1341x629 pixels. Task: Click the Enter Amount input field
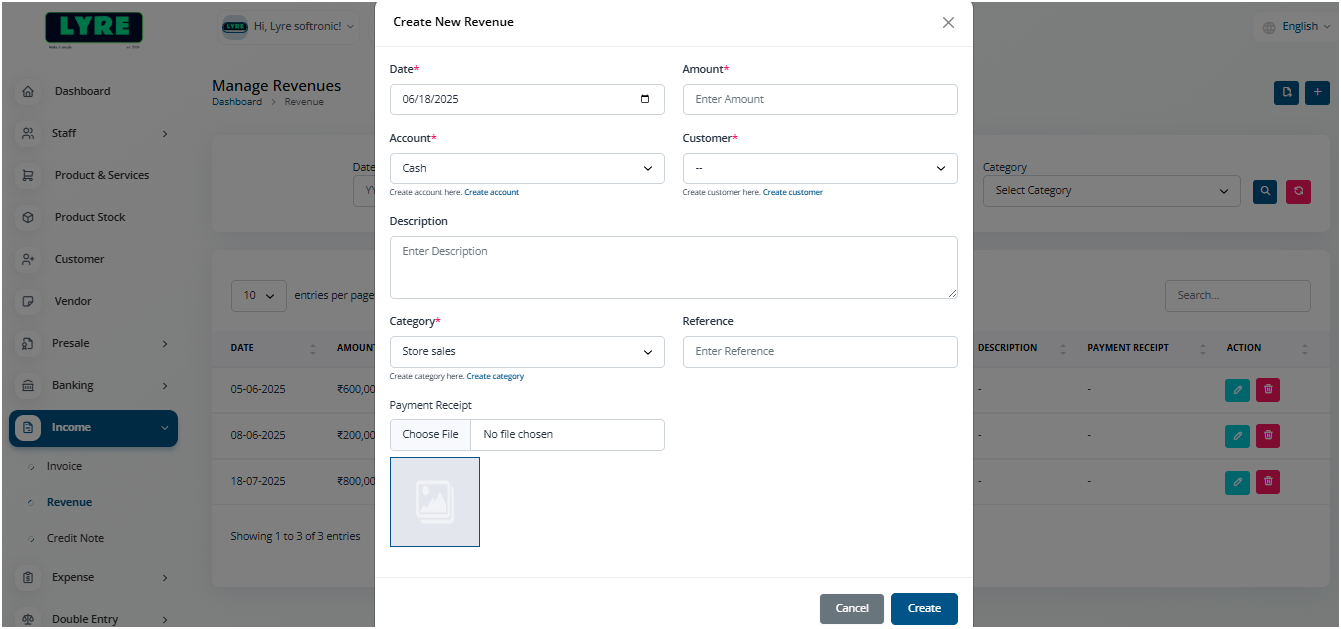pos(820,99)
